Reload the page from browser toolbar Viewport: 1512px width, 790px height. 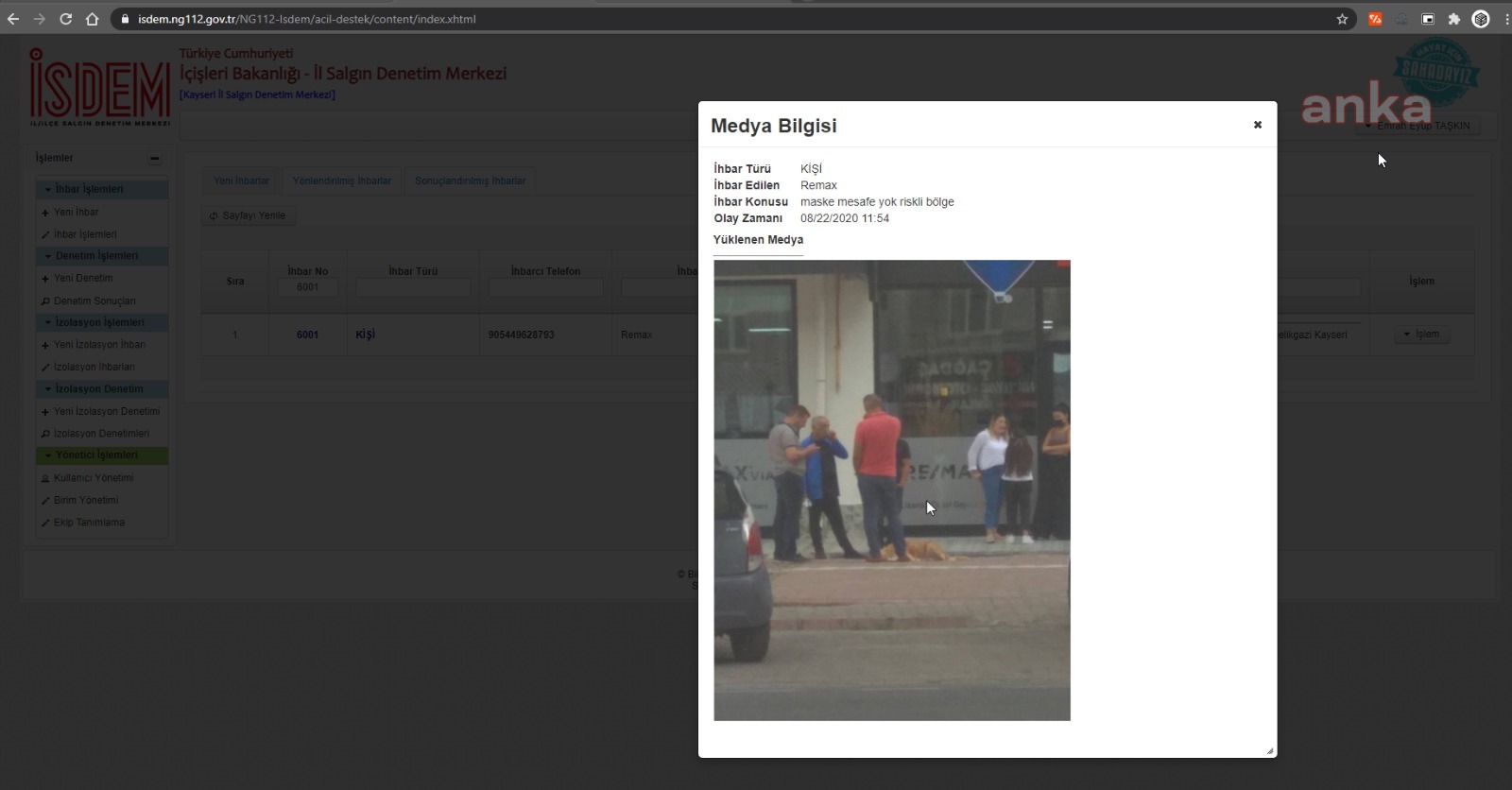click(x=66, y=19)
